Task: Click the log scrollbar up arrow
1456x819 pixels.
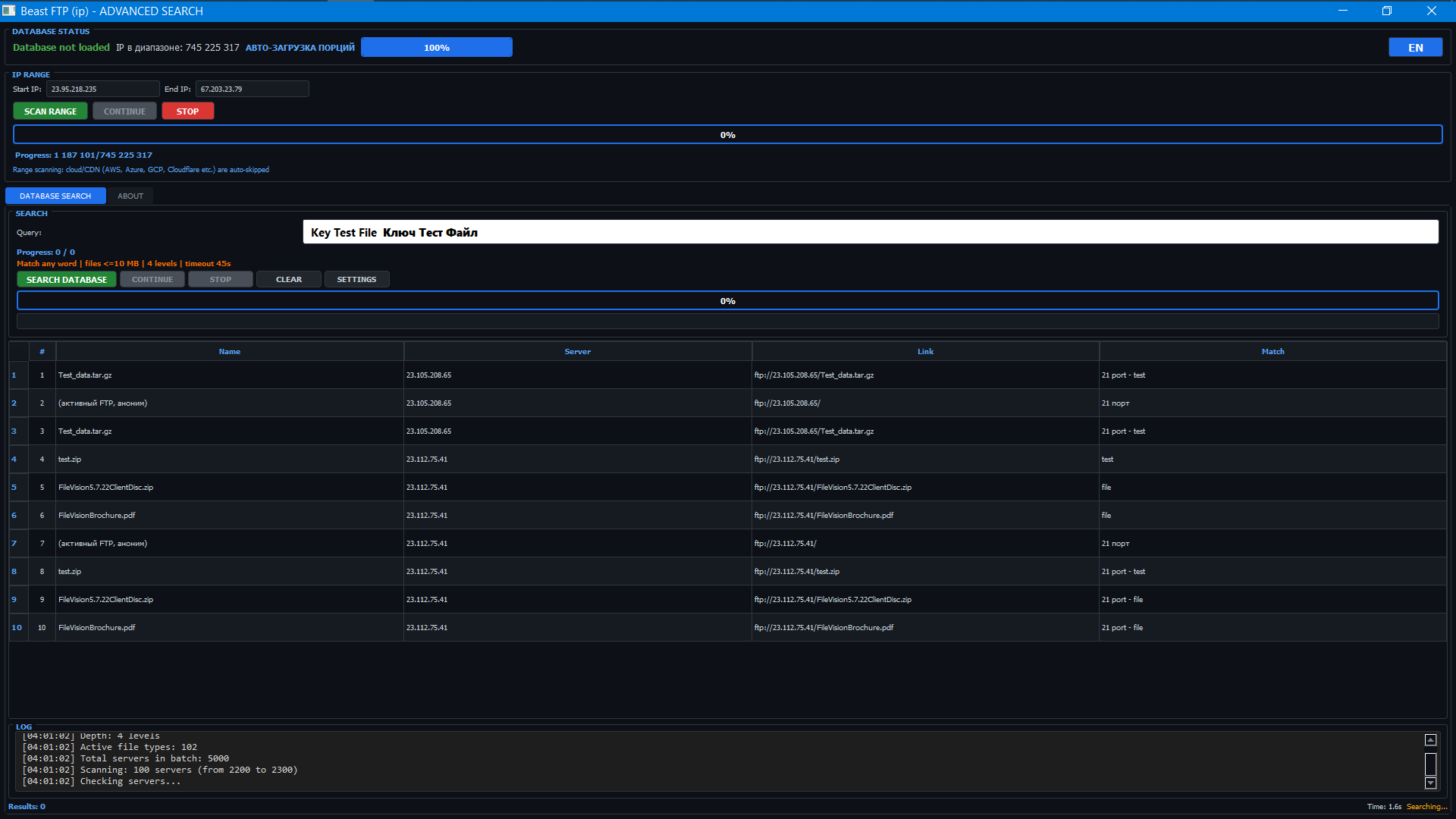Action: tap(1430, 740)
